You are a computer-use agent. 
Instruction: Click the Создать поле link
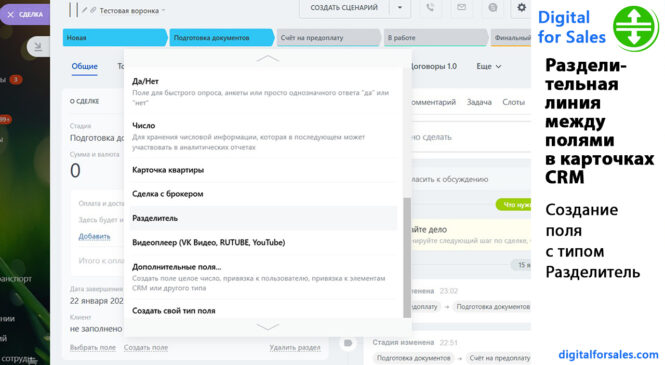[x=146, y=348]
